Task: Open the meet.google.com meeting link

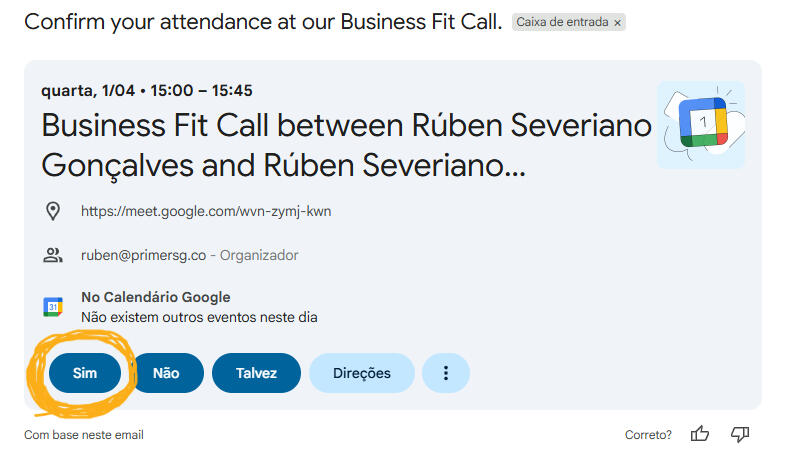Action: [220, 211]
